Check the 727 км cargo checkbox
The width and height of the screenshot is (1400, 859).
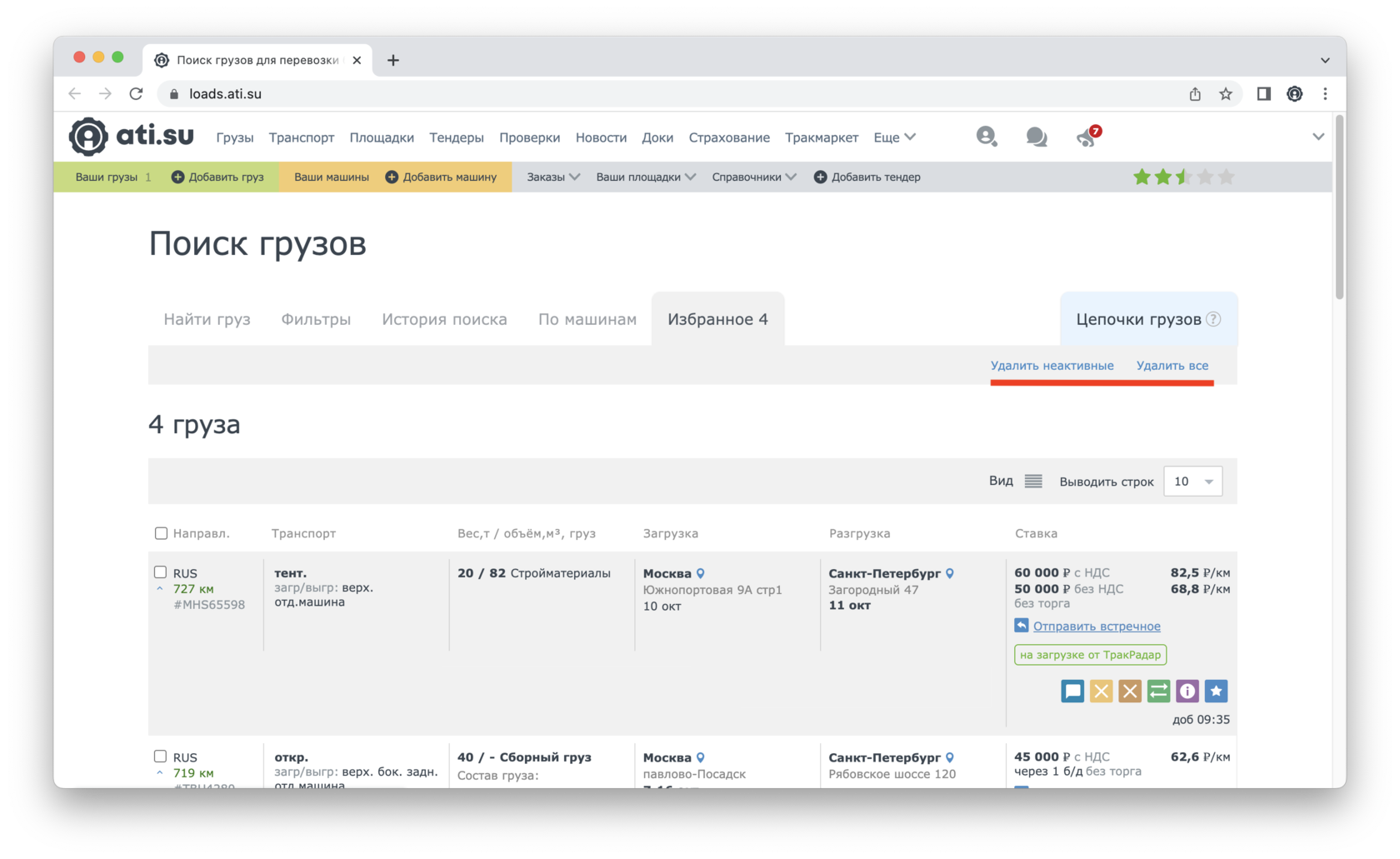coord(160,572)
